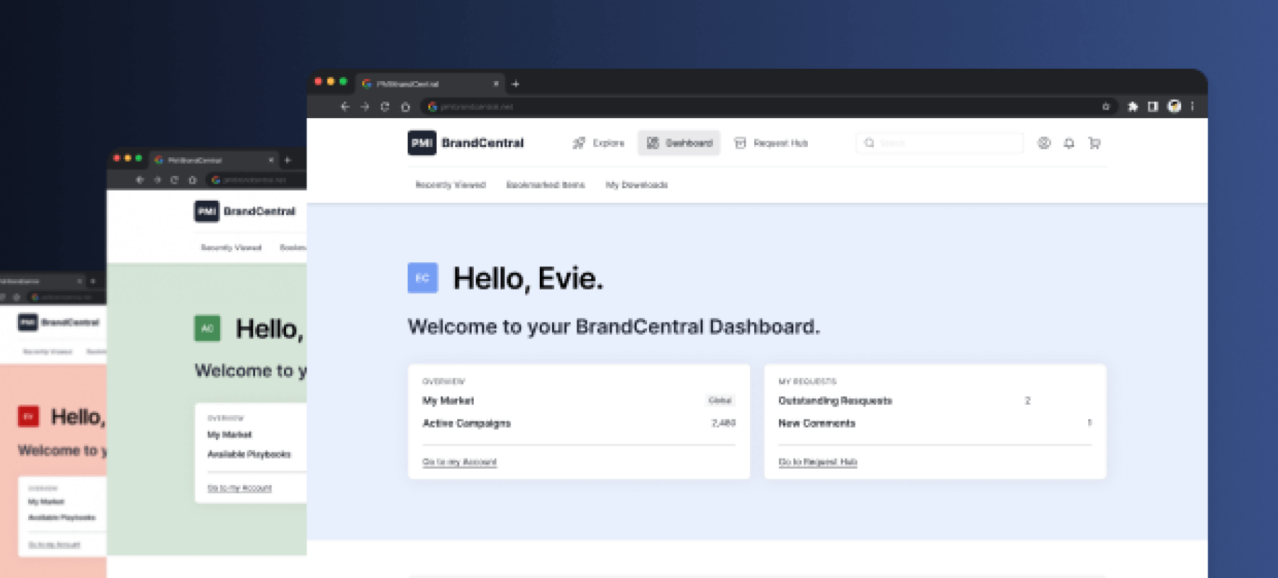This screenshot has height=578, width=1278.
Task: Reload the page in the front browser window
Action: point(385,106)
